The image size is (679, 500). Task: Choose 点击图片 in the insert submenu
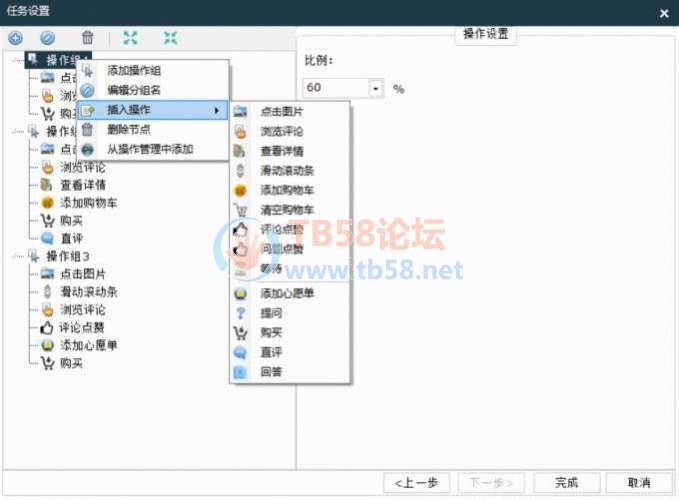coord(281,111)
